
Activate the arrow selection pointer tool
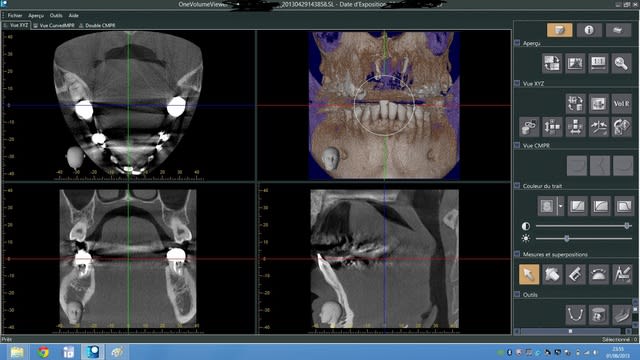point(529,274)
